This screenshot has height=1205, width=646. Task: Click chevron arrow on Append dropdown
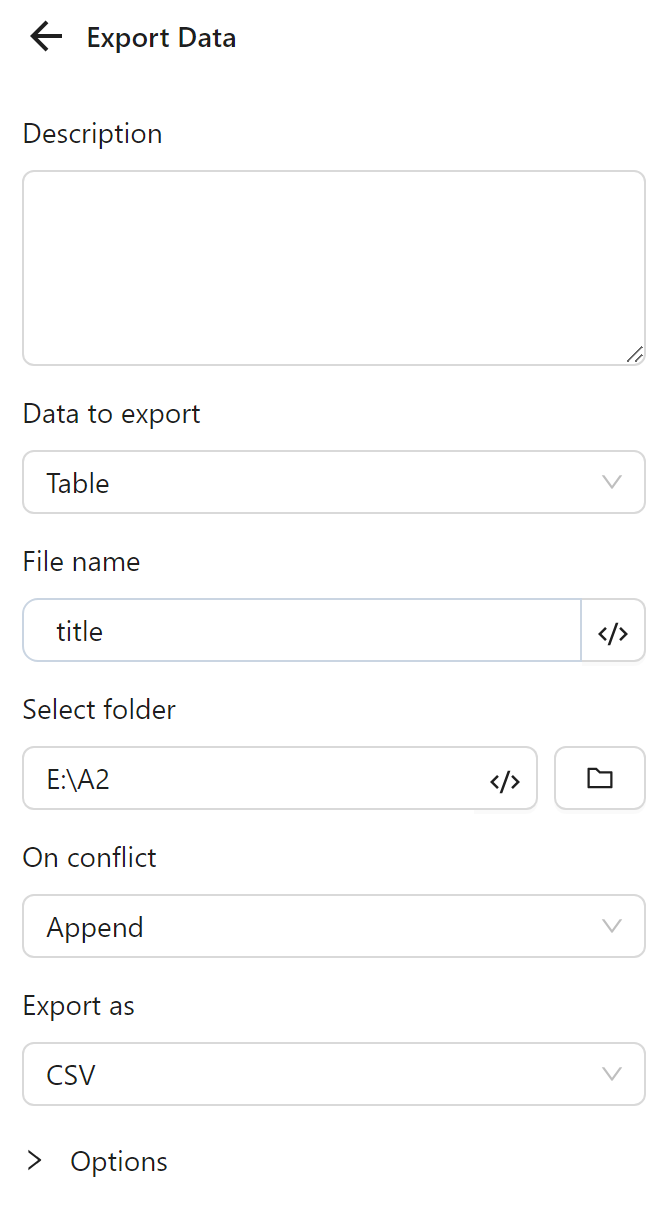pyautogui.click(x=612, y=927)
